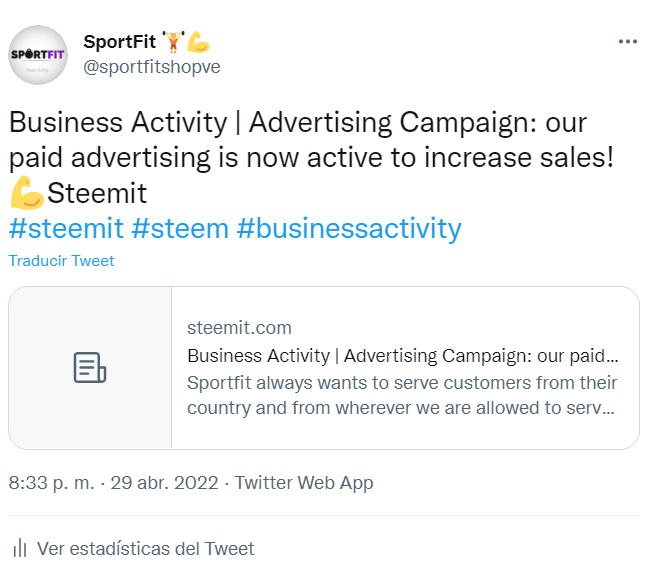
Task: Click the Sportfit card description text
Action: point(402,395)
